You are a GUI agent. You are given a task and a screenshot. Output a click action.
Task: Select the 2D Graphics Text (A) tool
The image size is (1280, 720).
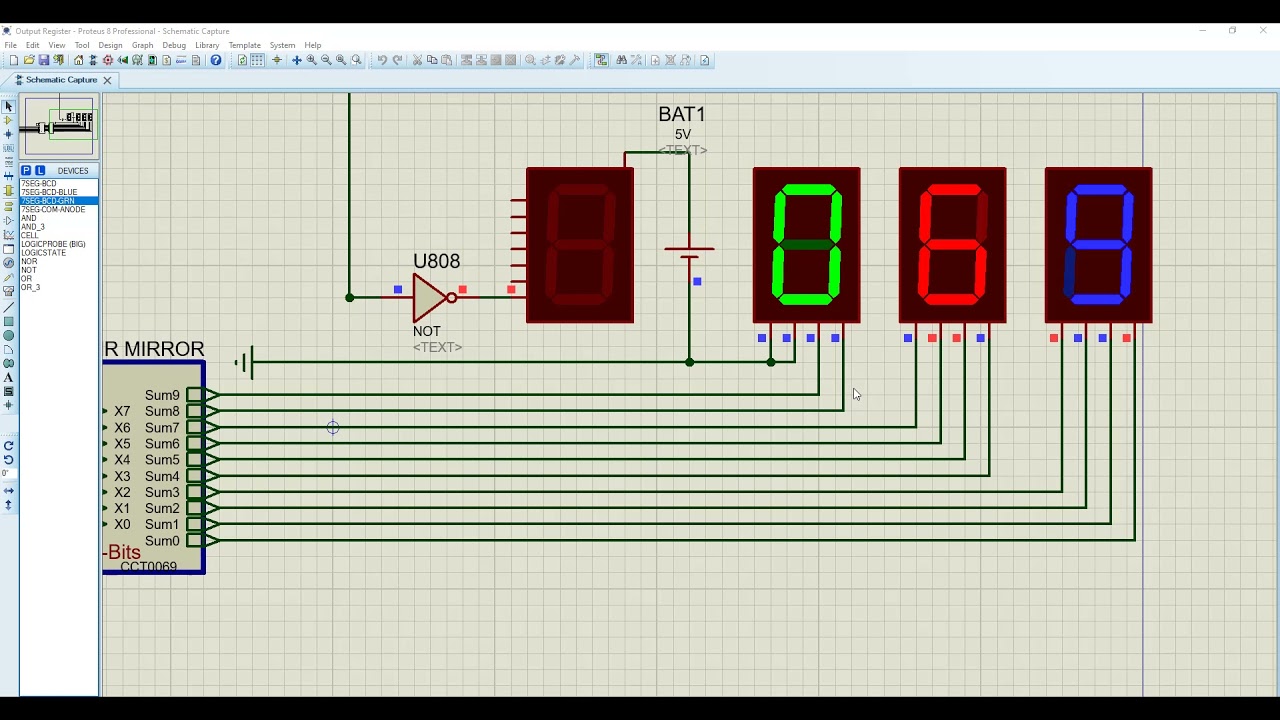click(8, 377)
